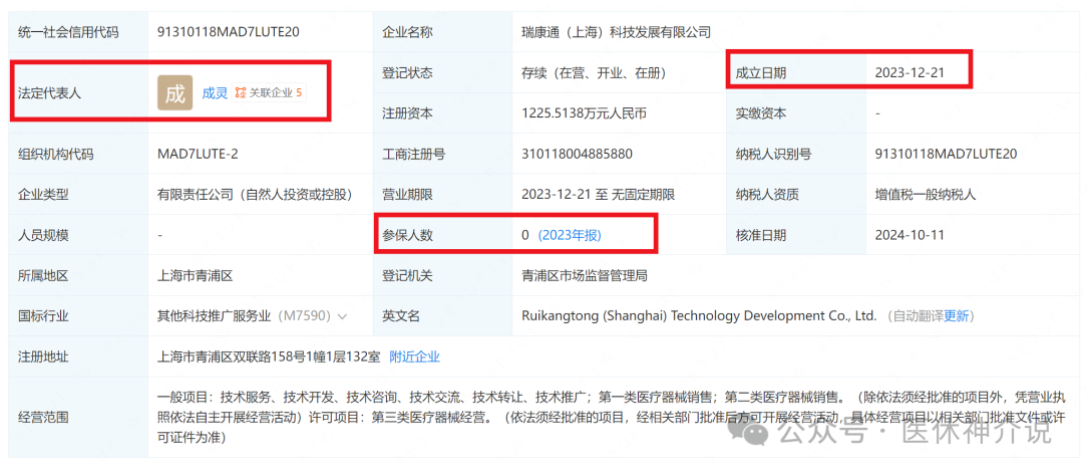Image resolution: width=1089 pixels, height=463 pixels.
Task: Click the 组织机构代码 label cell
Action: pos(78,154)
